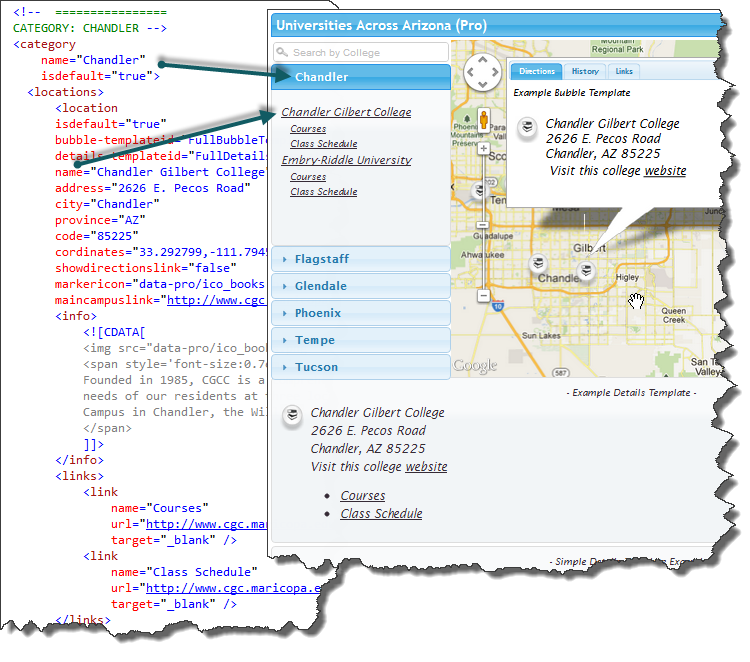Open Class Schedule under Embry-Riddle University
This screenshot has width=750, height=662.
(x=324, y=191)
